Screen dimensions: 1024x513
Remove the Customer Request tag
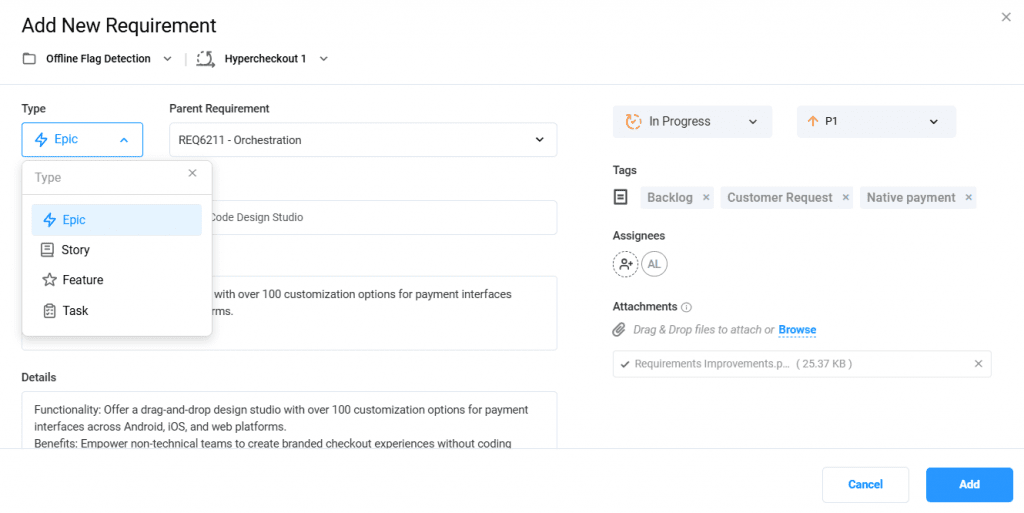tap(846, 198)
